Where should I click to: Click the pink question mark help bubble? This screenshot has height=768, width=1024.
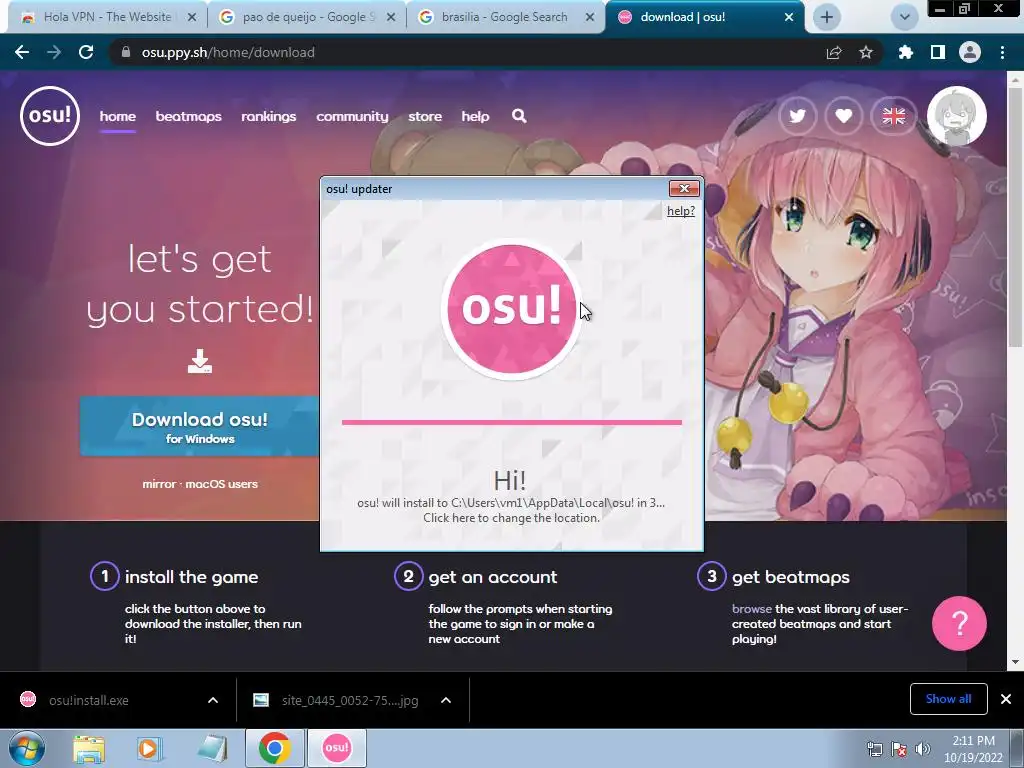(959, 623)
